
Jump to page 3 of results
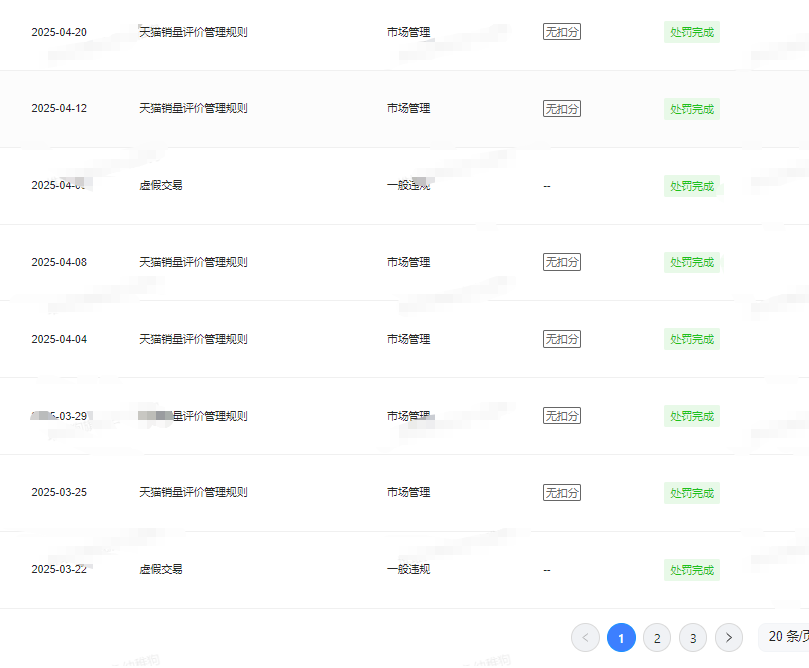[x=693, y=637]
